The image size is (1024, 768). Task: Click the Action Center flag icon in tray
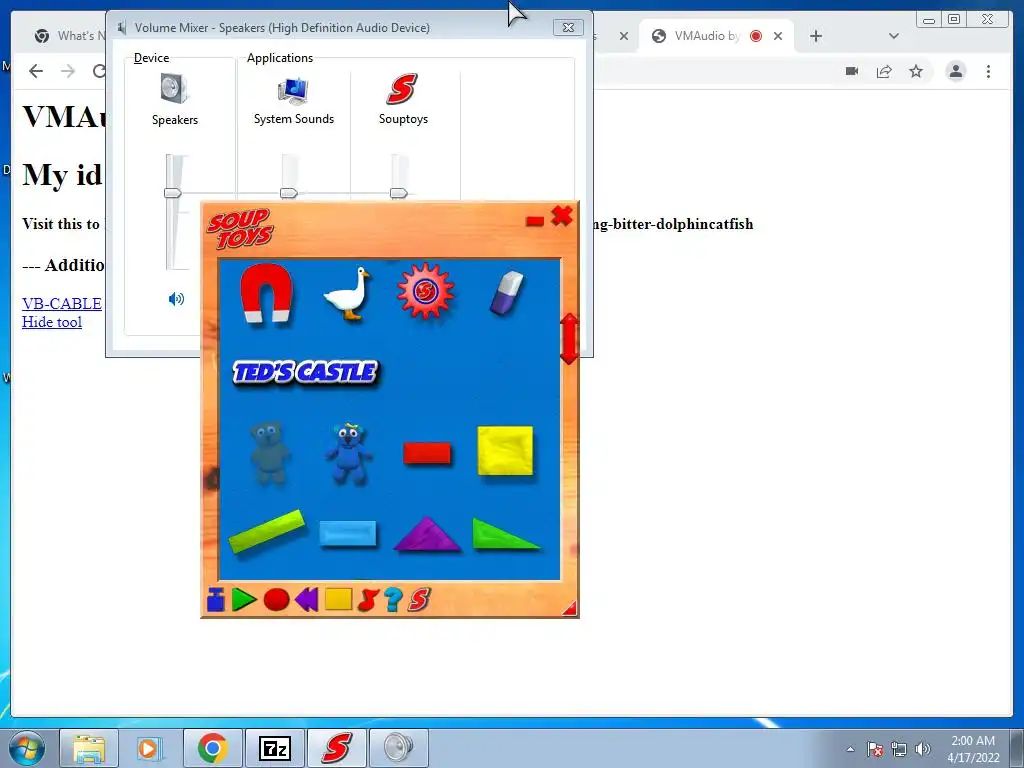click(x=875, y=749)
